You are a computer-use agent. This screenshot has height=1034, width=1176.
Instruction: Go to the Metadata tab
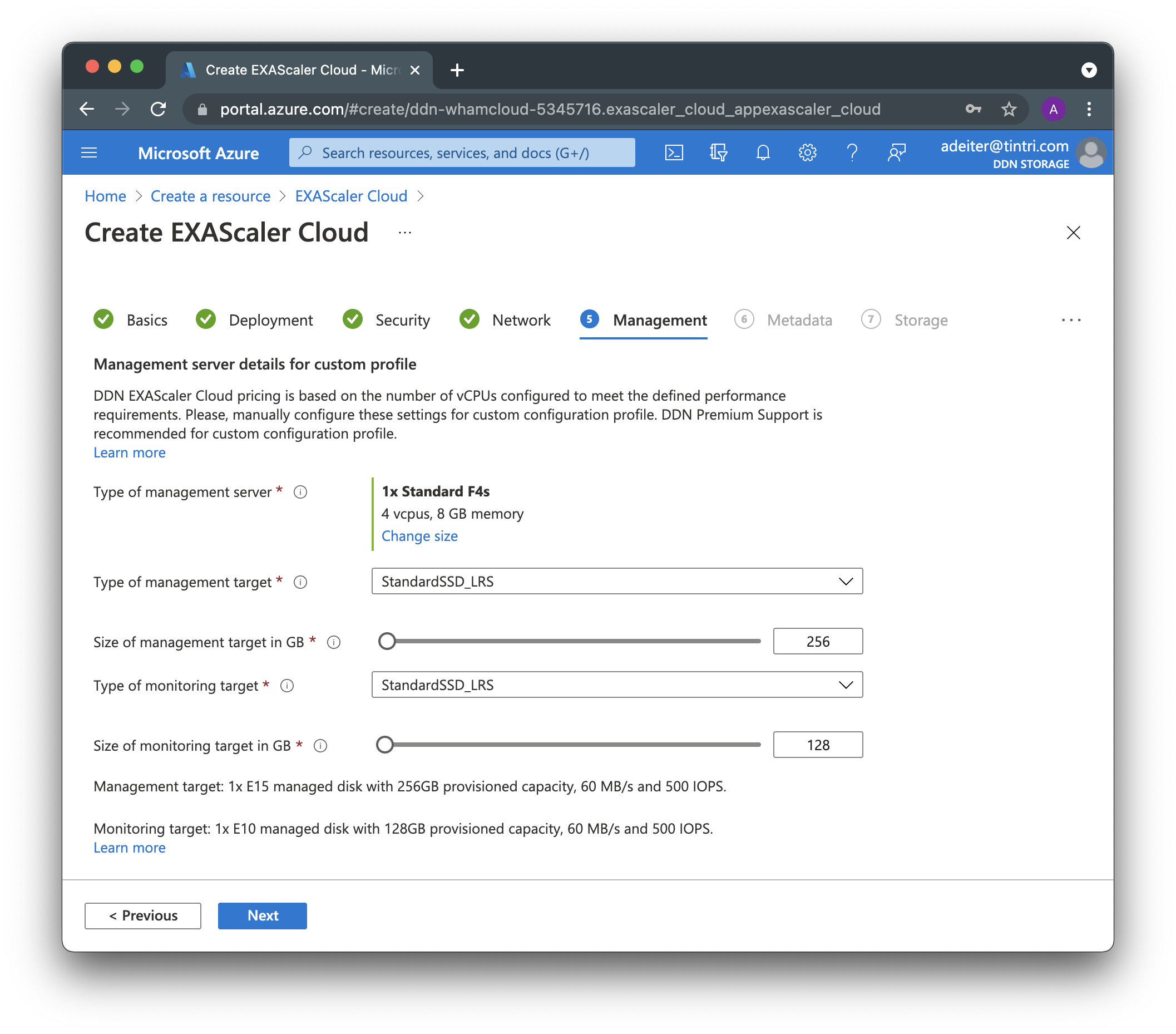799,320
